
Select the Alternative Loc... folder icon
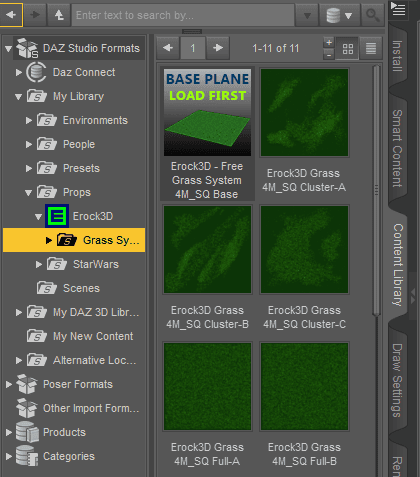click(37, 360)
